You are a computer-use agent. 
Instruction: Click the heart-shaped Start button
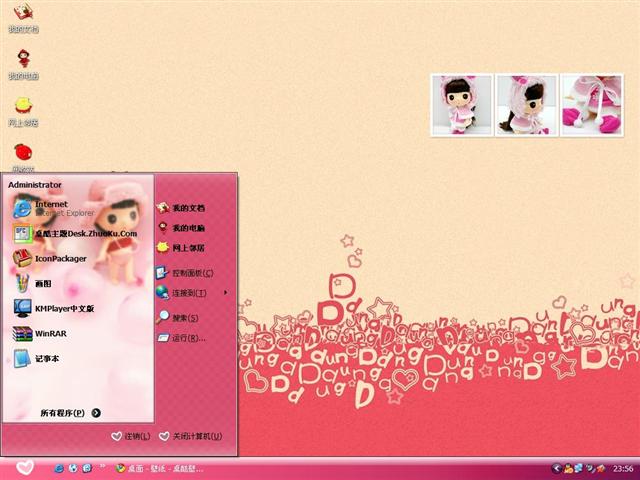tap(25, 468)
